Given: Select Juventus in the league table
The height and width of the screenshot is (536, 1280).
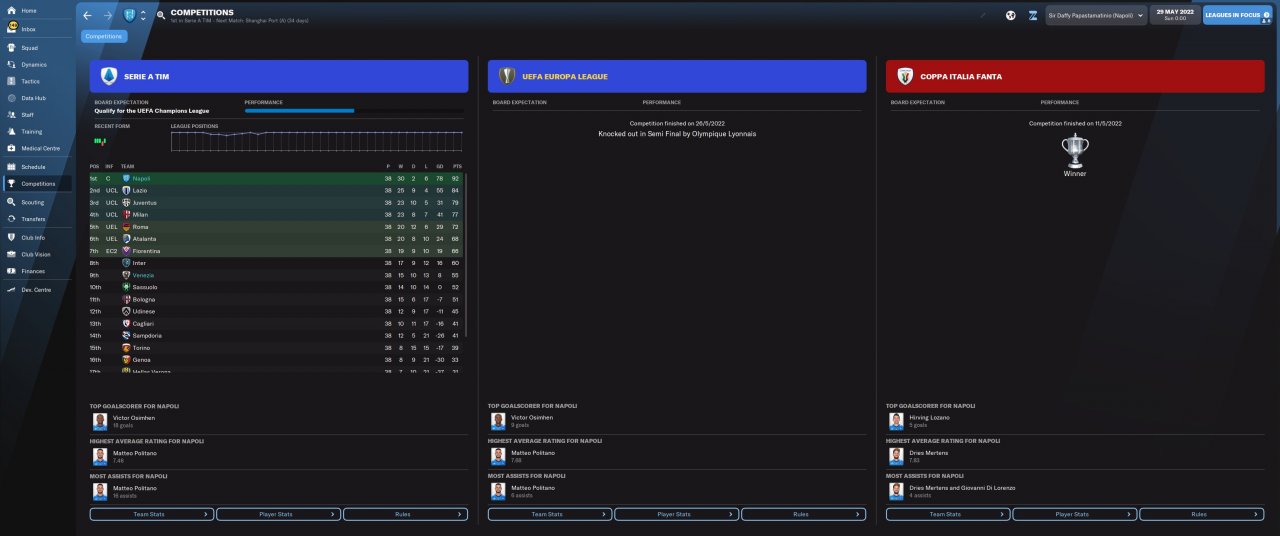Looking at the screenshot, I should point(276,202).
